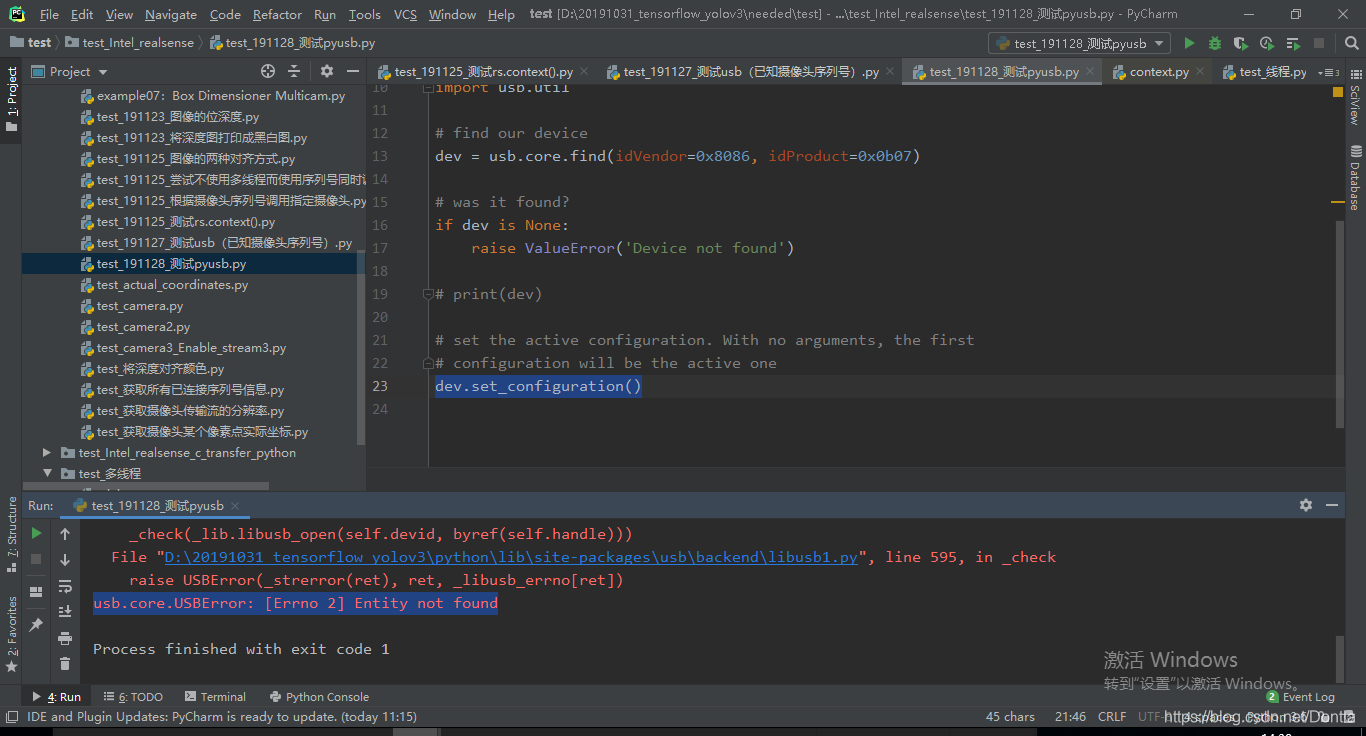Toggle the pin tab icon in Run panel
This screenshot has height=736, width=1366.
tap(36, 625)
